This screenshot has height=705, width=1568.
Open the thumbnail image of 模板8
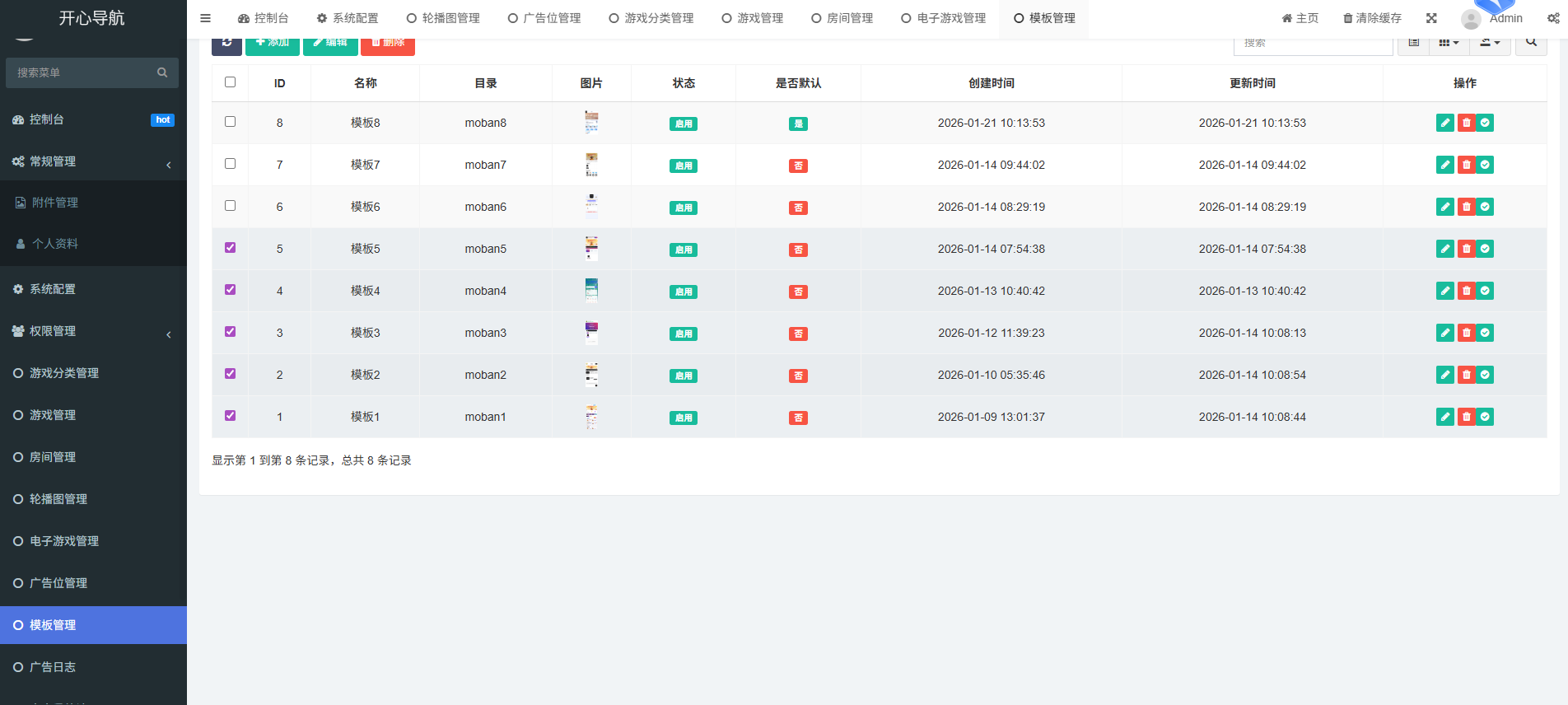591,123
